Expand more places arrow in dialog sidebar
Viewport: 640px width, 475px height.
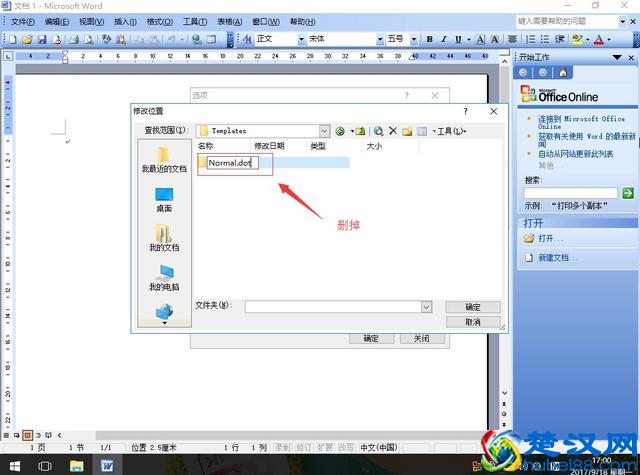(164, 323)
